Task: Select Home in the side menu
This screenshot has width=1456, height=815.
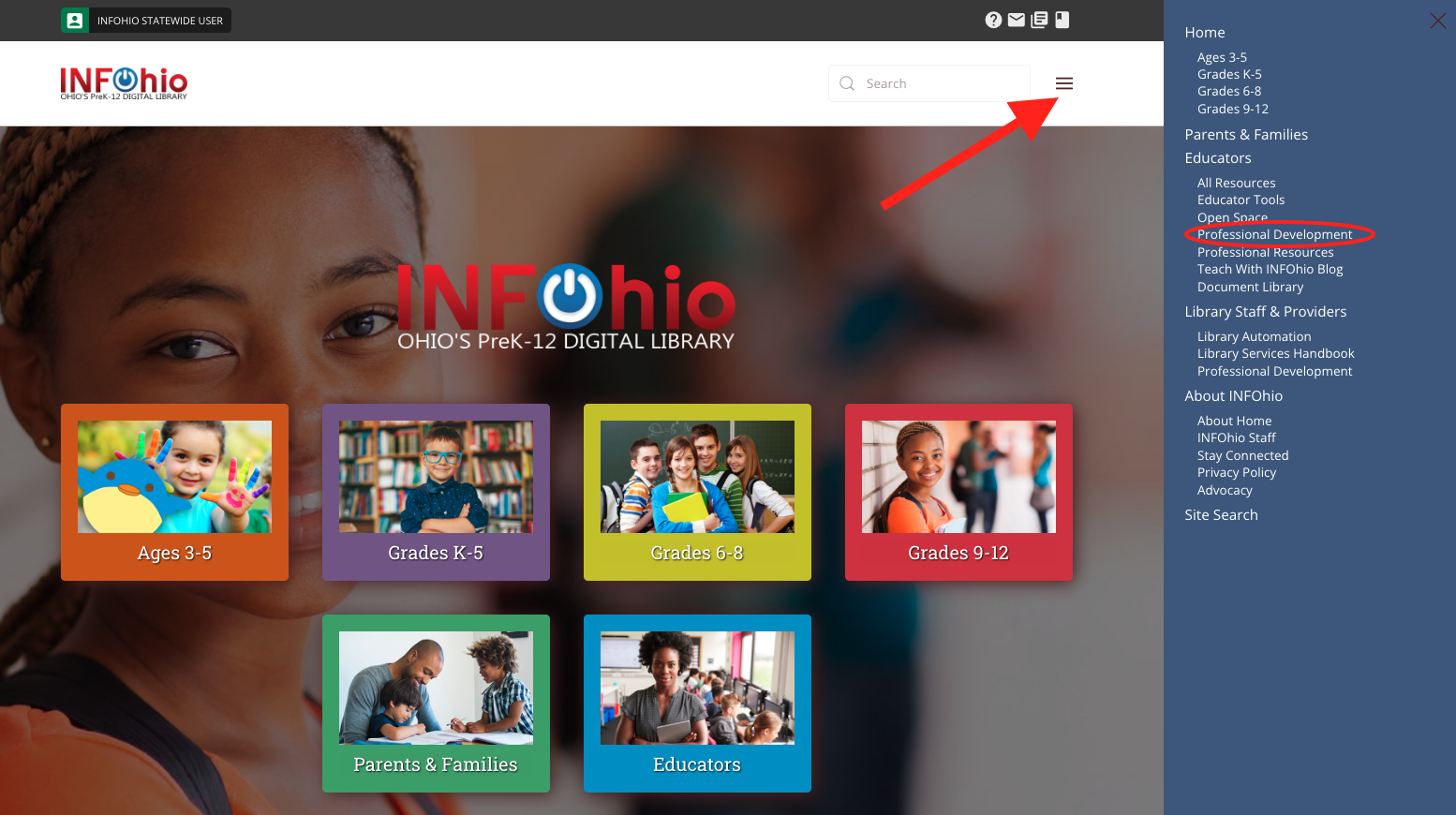Action: (1205, 33)
